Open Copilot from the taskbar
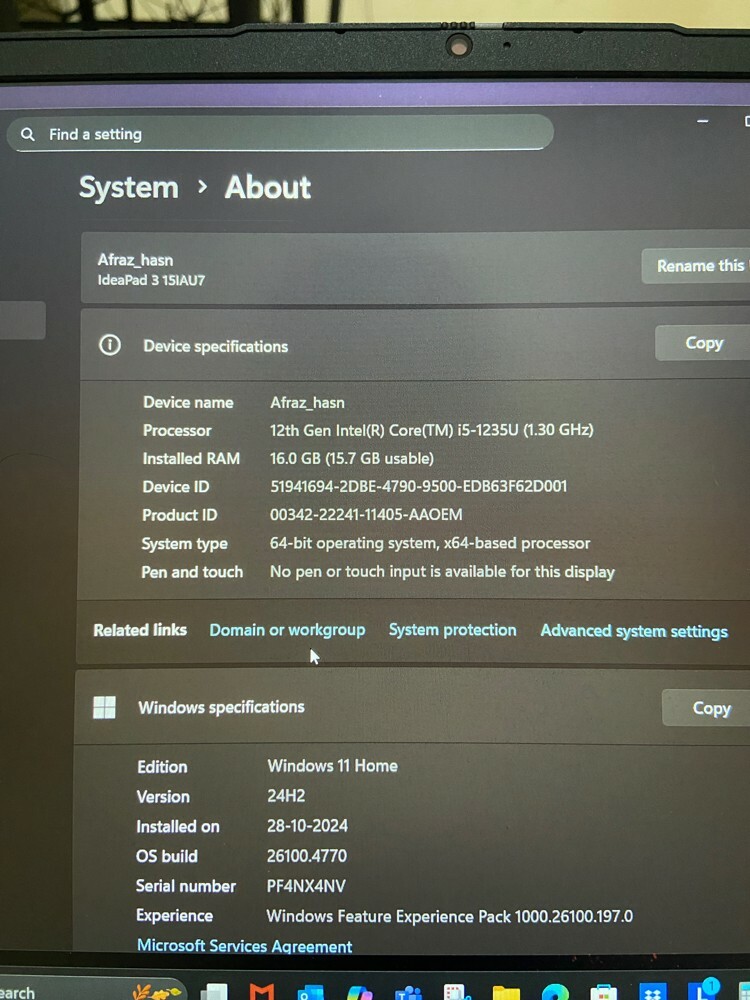This screenshot has height=1000, width=750. [360, 993]
